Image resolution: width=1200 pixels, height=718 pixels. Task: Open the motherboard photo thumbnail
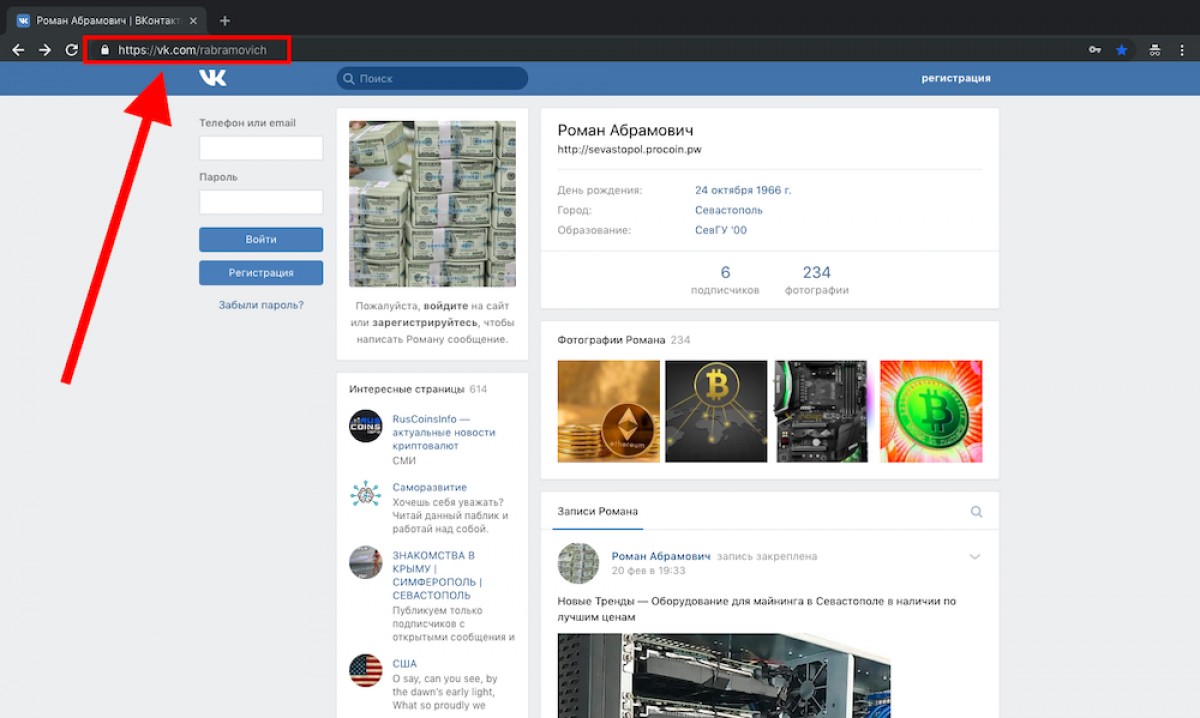(x=822, y=411)
